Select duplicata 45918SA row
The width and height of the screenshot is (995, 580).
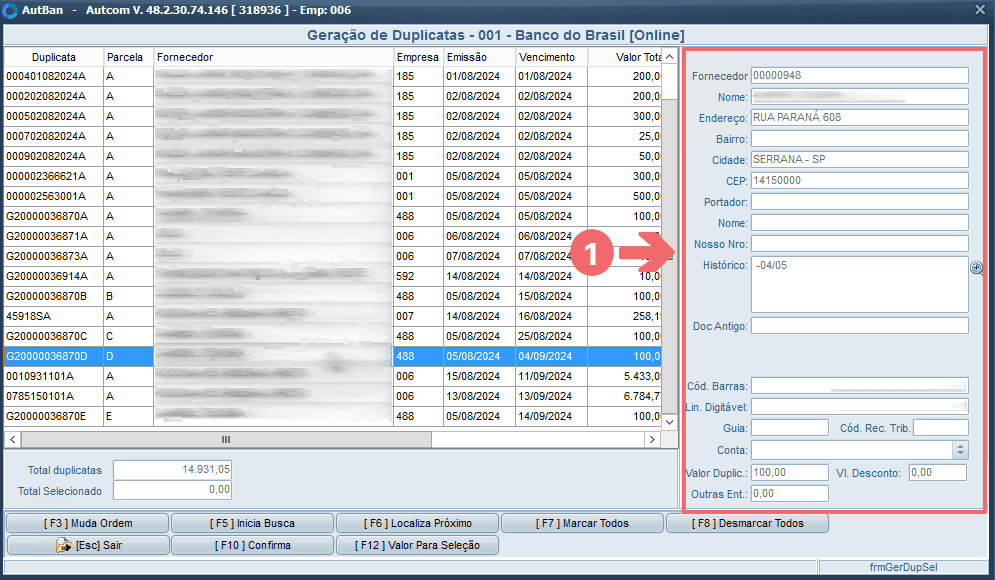click(x=333, y=316)
